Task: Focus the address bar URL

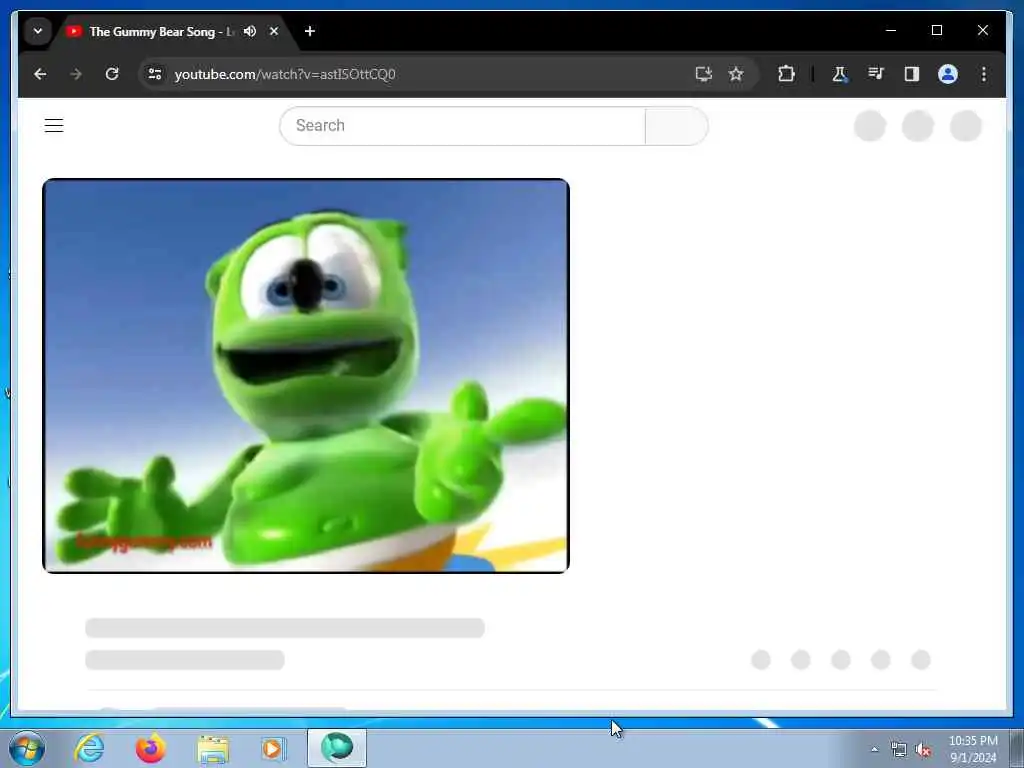Action: [285, 74]
